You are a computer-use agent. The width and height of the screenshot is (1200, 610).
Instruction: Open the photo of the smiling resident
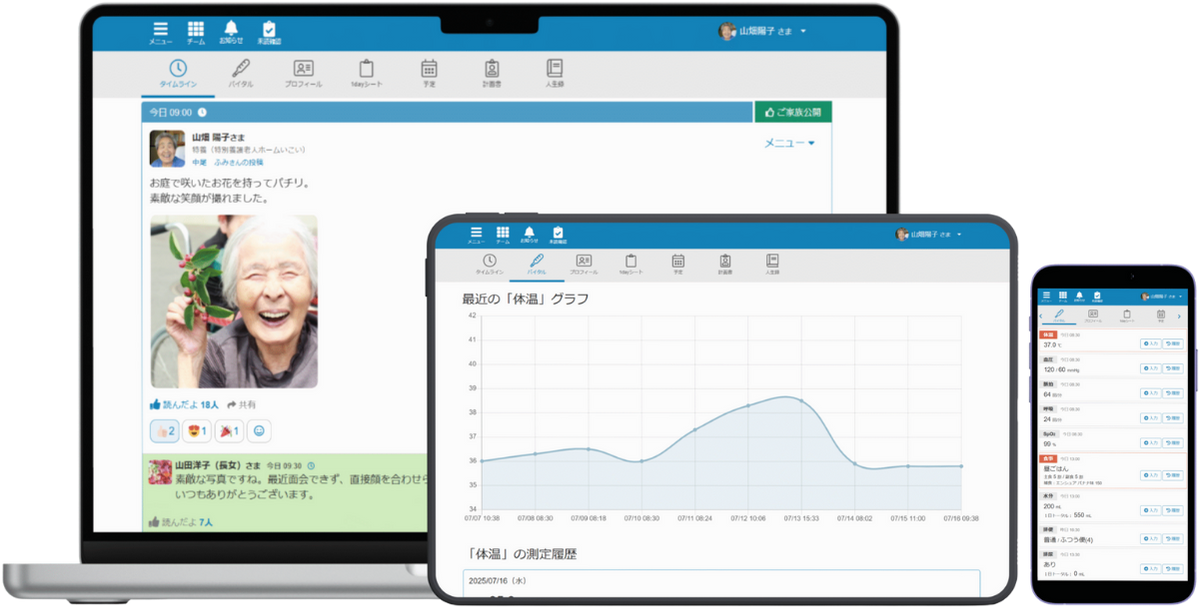click(234, 300)
